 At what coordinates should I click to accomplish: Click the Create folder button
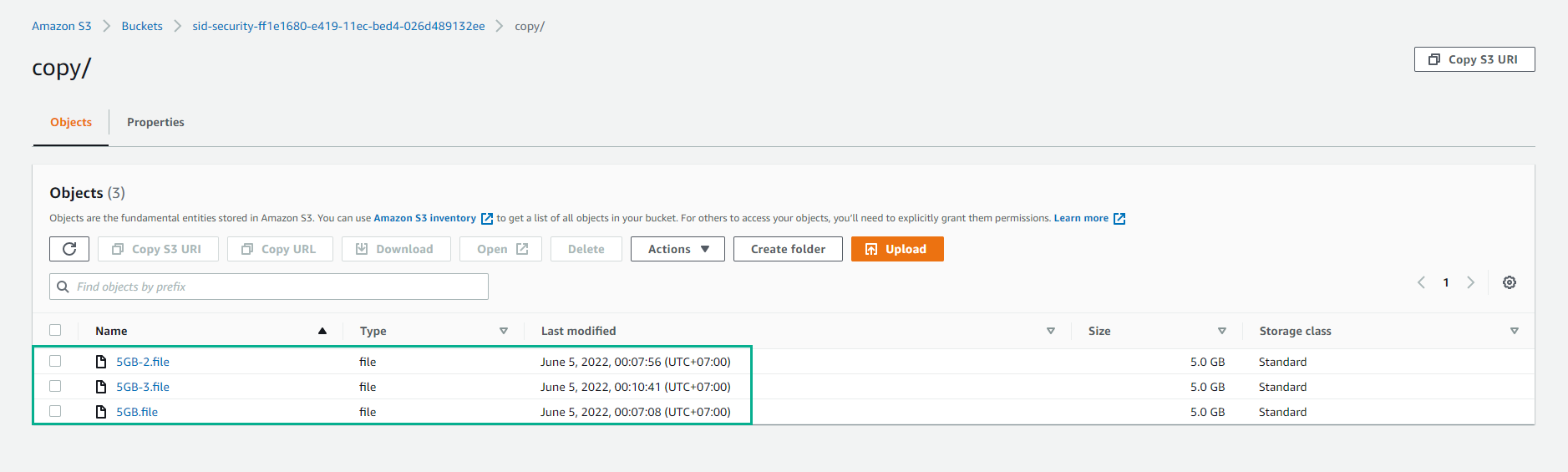[x=788, y=249]
